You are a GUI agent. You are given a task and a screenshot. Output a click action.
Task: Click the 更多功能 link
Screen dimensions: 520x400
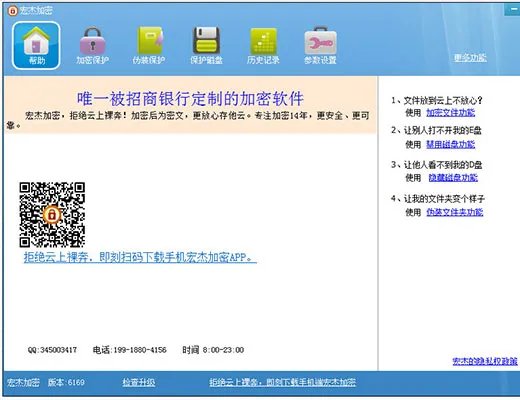(470, 58)
